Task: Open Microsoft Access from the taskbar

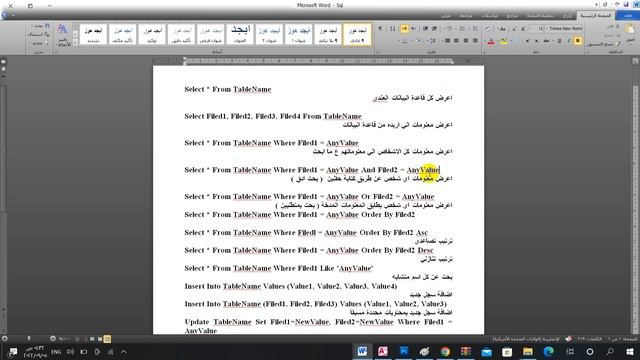Action: tap(383, 351)
